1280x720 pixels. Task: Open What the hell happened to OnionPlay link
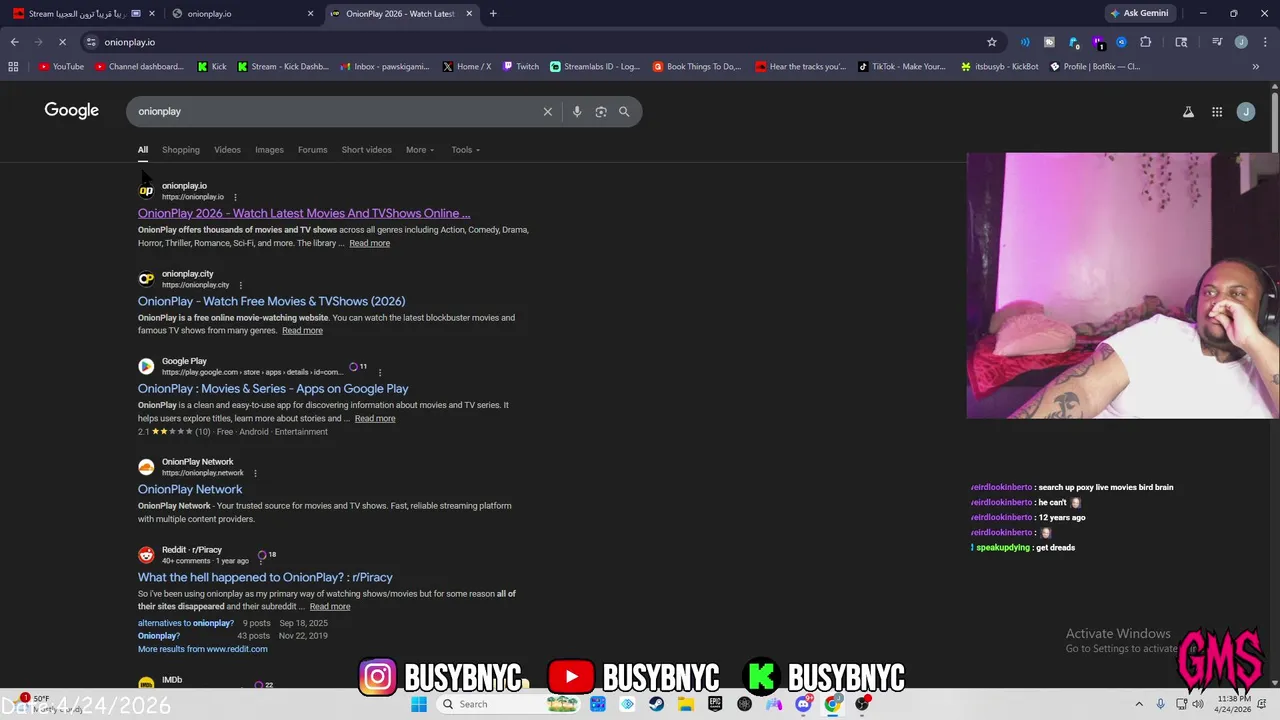265,577
